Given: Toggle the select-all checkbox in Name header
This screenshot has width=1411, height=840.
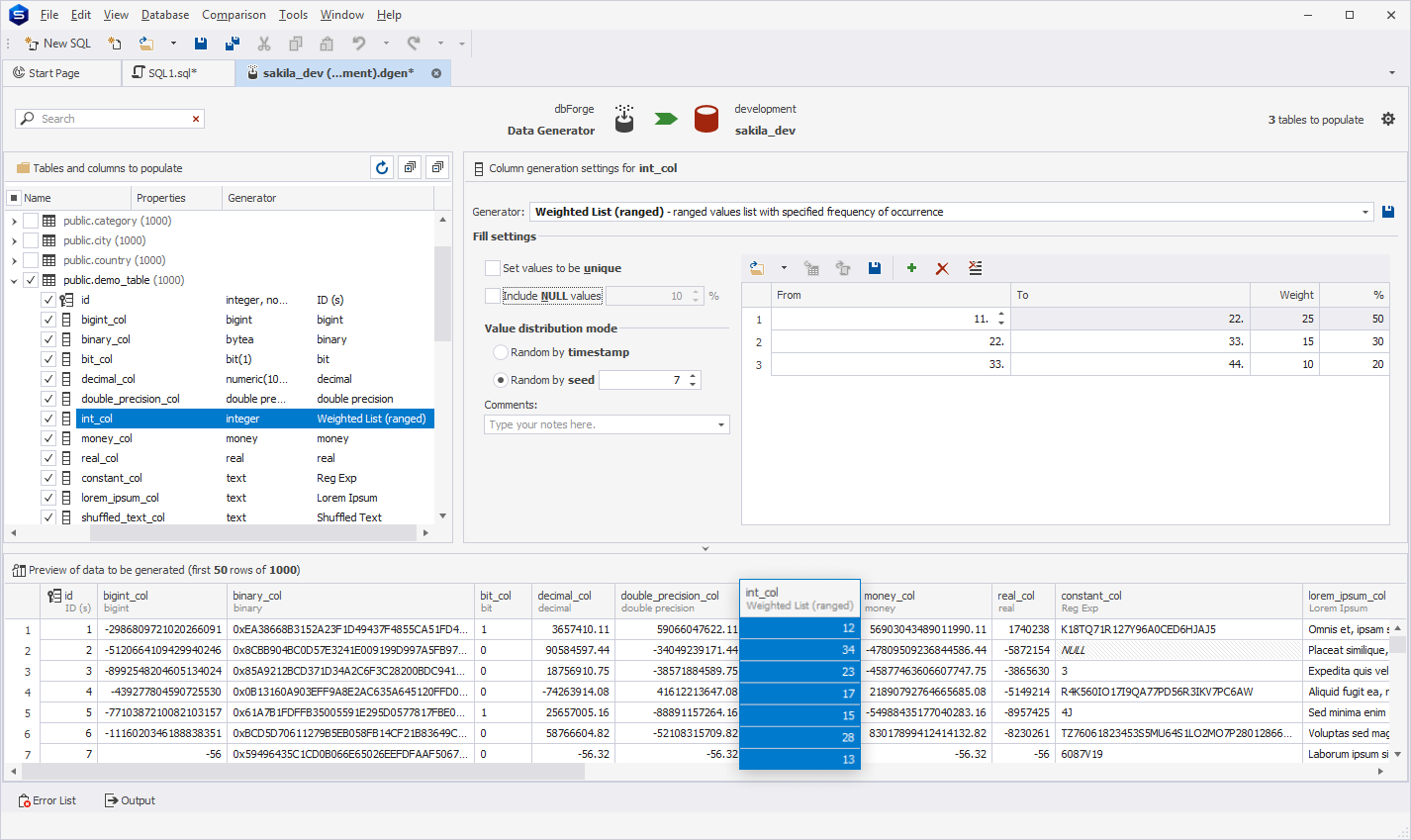Looking at the screenshot, I should click(14, 198).
